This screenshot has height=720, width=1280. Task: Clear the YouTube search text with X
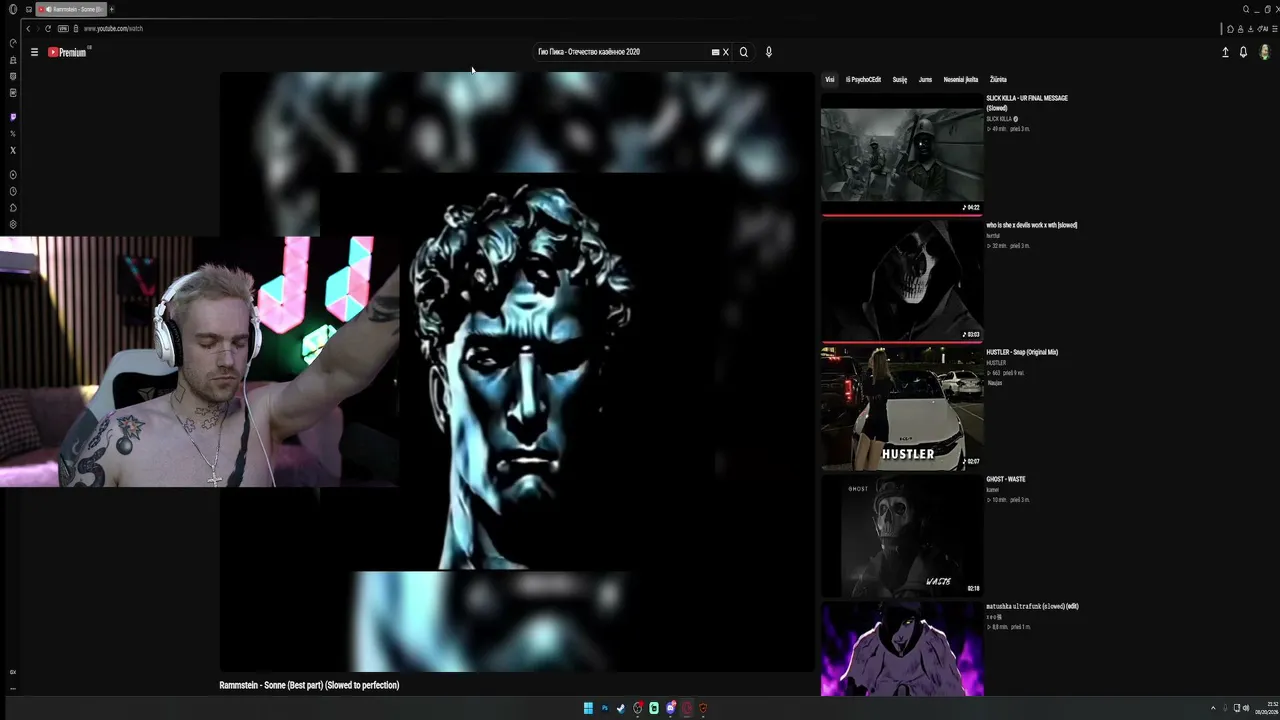tap(726, 52)
